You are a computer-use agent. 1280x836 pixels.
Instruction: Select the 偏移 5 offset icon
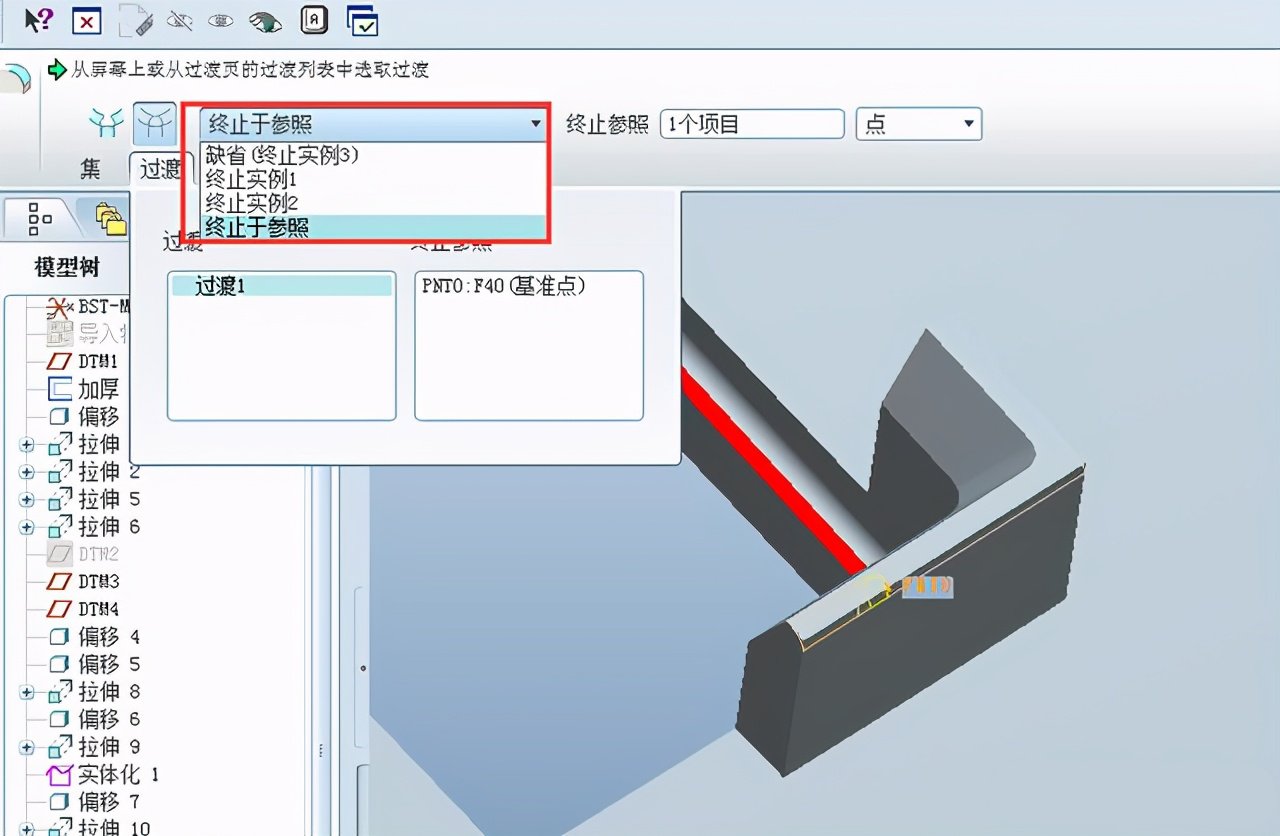tap(60, 664)
